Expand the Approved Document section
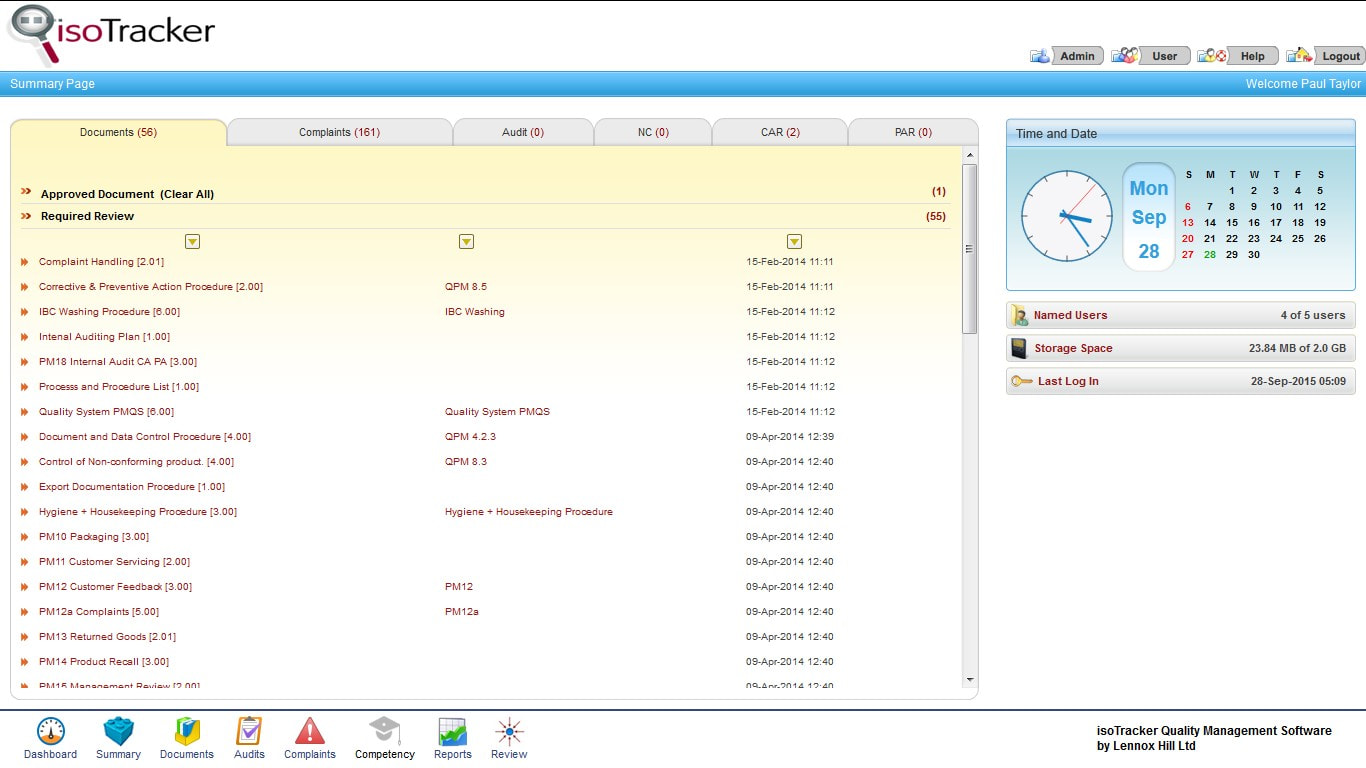Image resolution: width=1366 pixels, height=768 pixels. pyautogui.click(x=26, y=193)
